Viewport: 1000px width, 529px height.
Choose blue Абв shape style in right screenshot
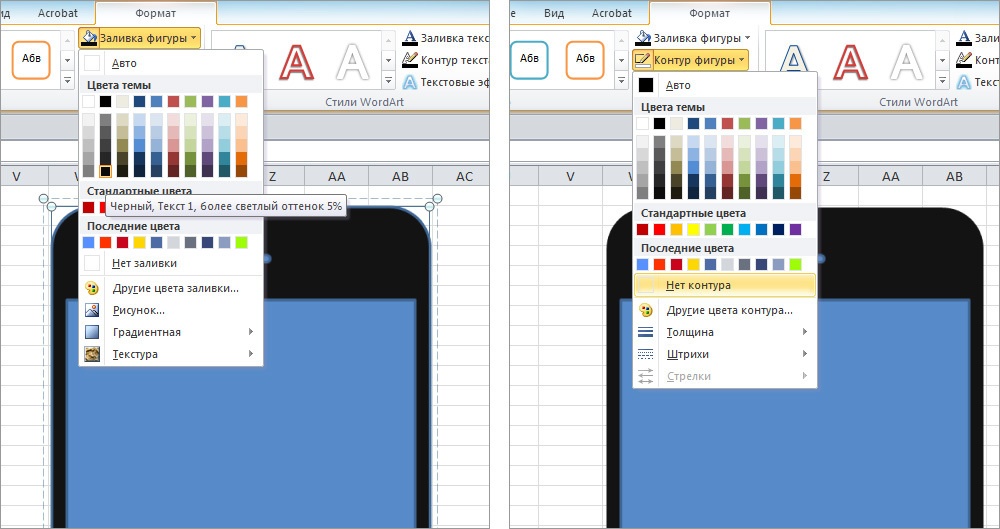click(529, 60)
